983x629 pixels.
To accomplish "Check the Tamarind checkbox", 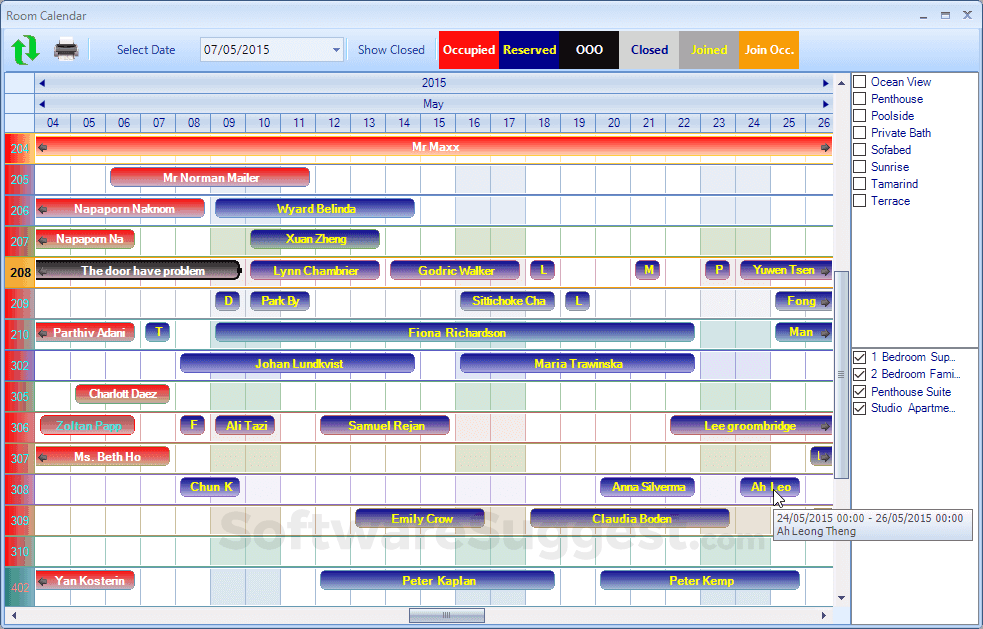I will pyautogui.click(x=860, y=184).
